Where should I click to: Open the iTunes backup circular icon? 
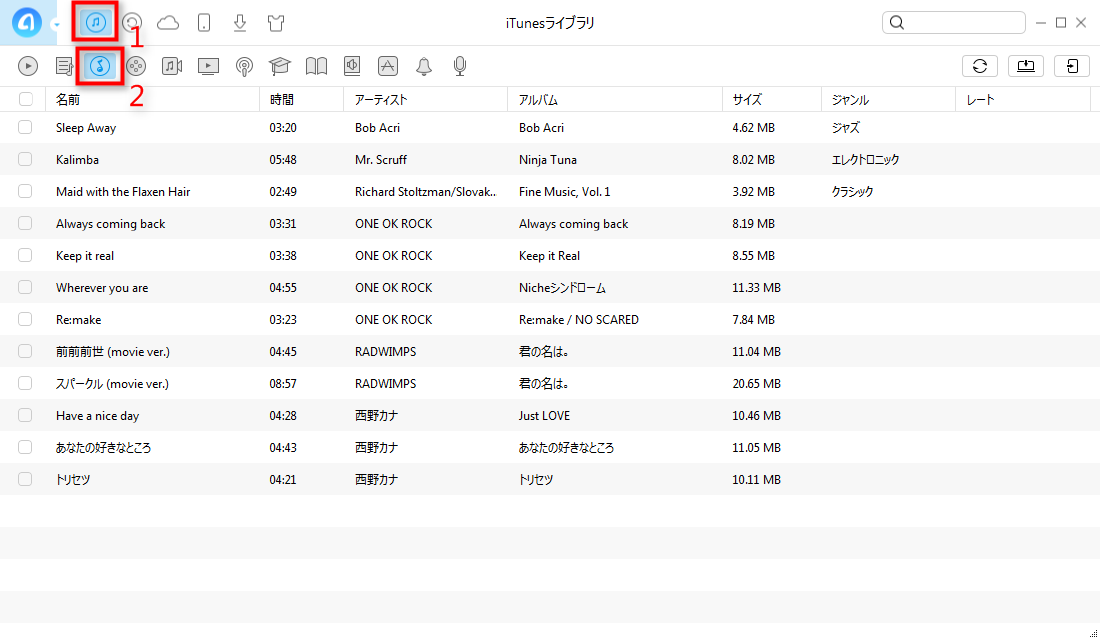point(132,23)
